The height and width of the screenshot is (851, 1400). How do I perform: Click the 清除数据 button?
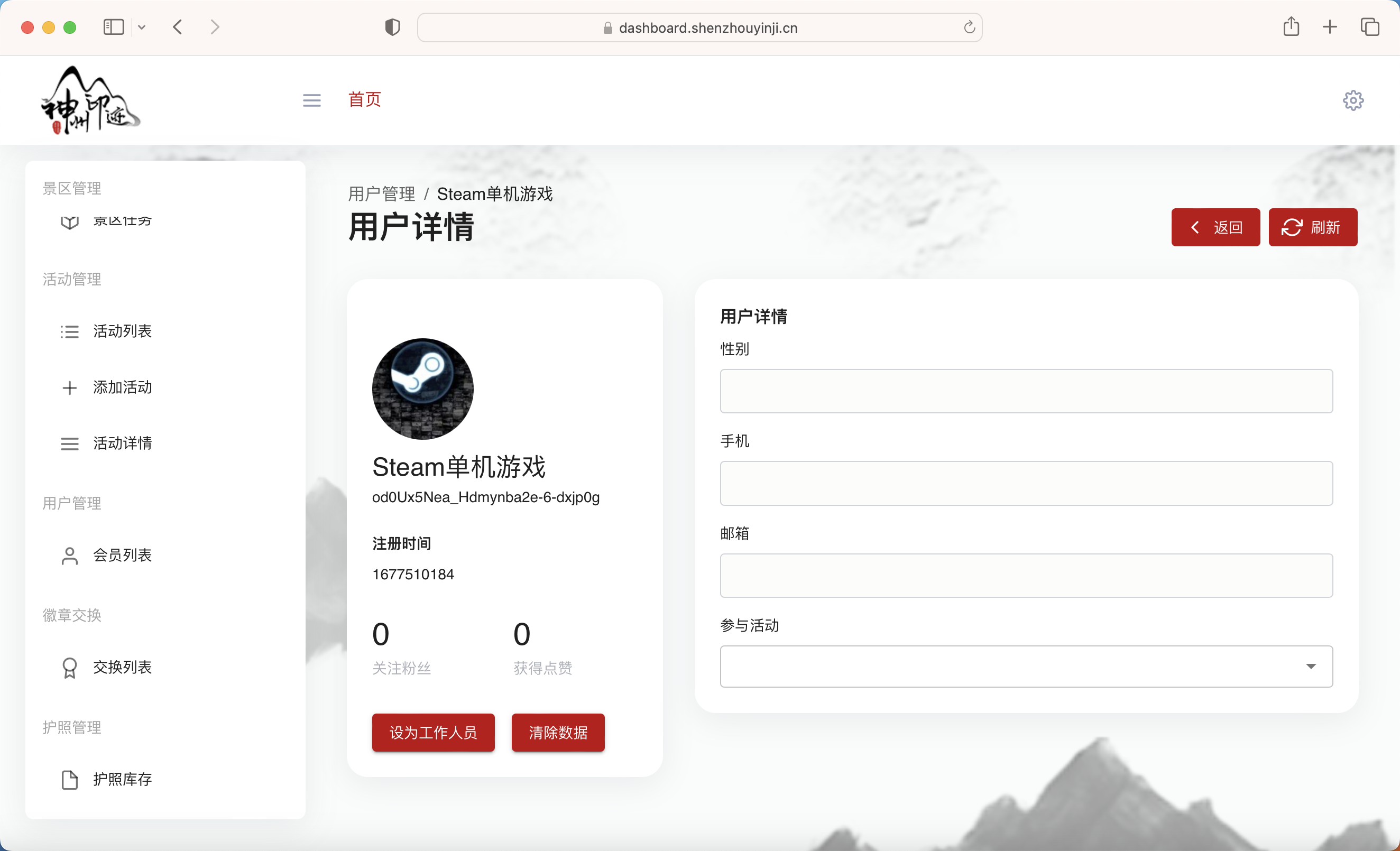(x=557, y=733)
